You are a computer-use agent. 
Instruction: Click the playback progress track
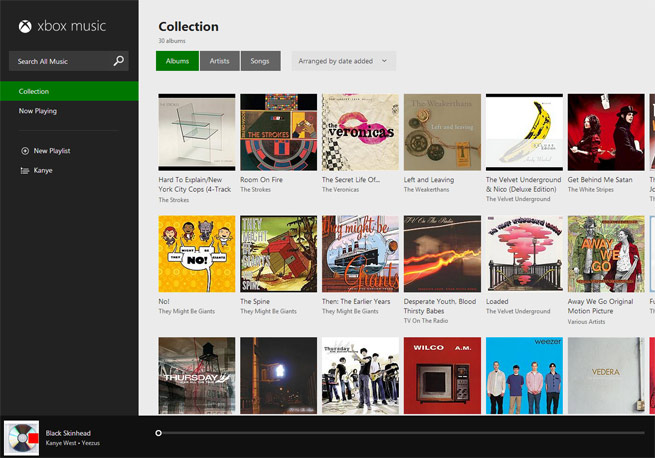(x=403, y=433)
